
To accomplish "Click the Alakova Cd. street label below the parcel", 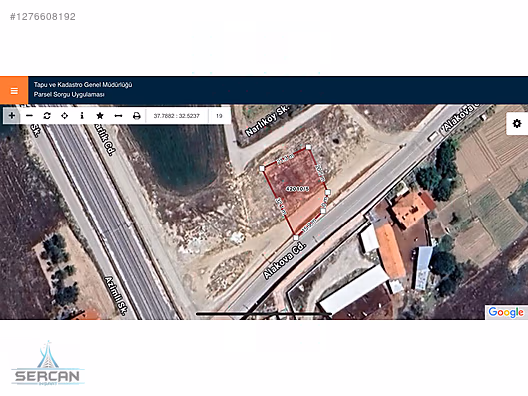I will click(x=284, y=260).
